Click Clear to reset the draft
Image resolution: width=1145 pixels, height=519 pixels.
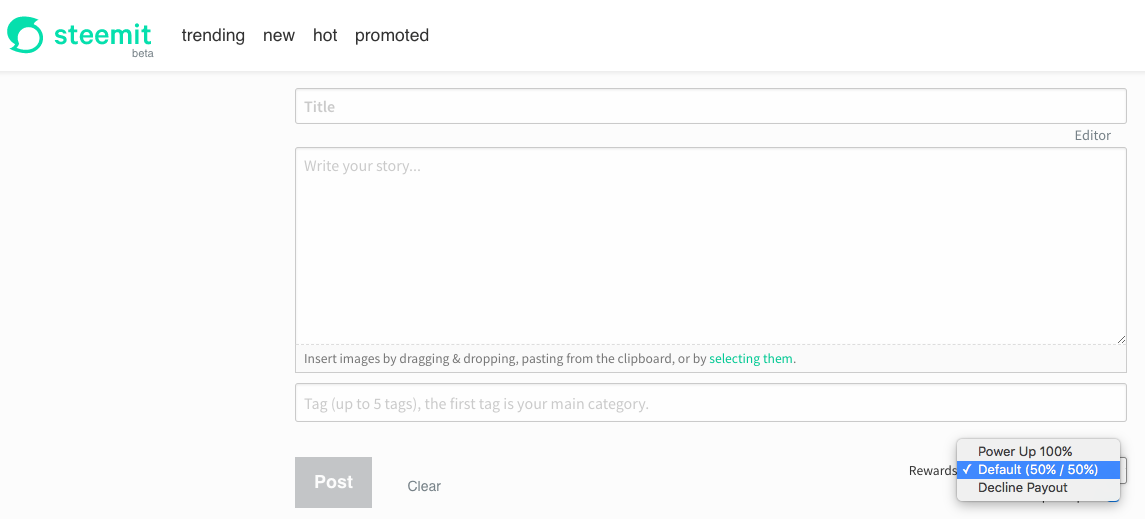coord(424,486)
